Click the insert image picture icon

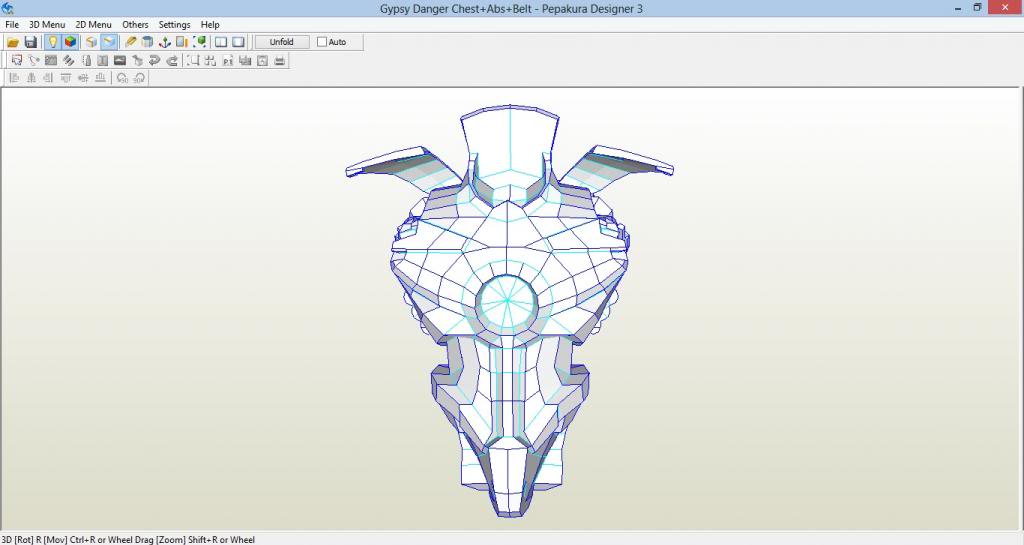(120, 61)
